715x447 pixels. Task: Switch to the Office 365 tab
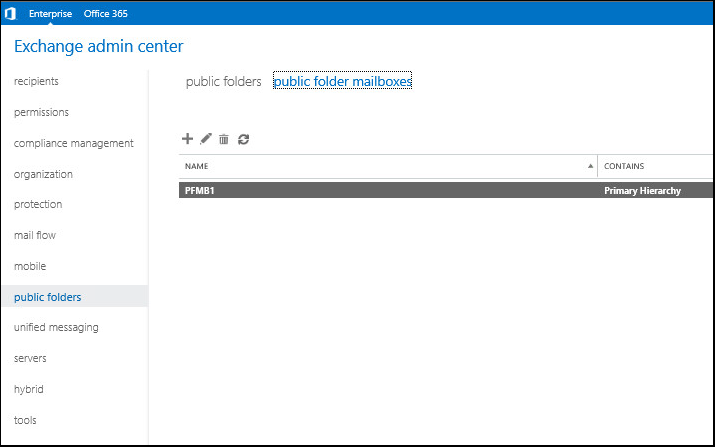[105, 14]
